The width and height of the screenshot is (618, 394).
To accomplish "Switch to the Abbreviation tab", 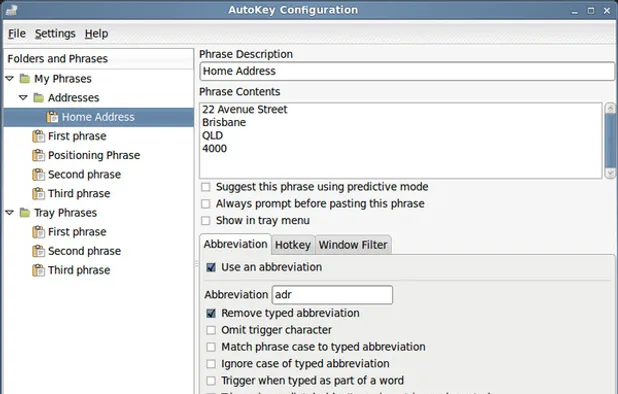I will point(235,244).
